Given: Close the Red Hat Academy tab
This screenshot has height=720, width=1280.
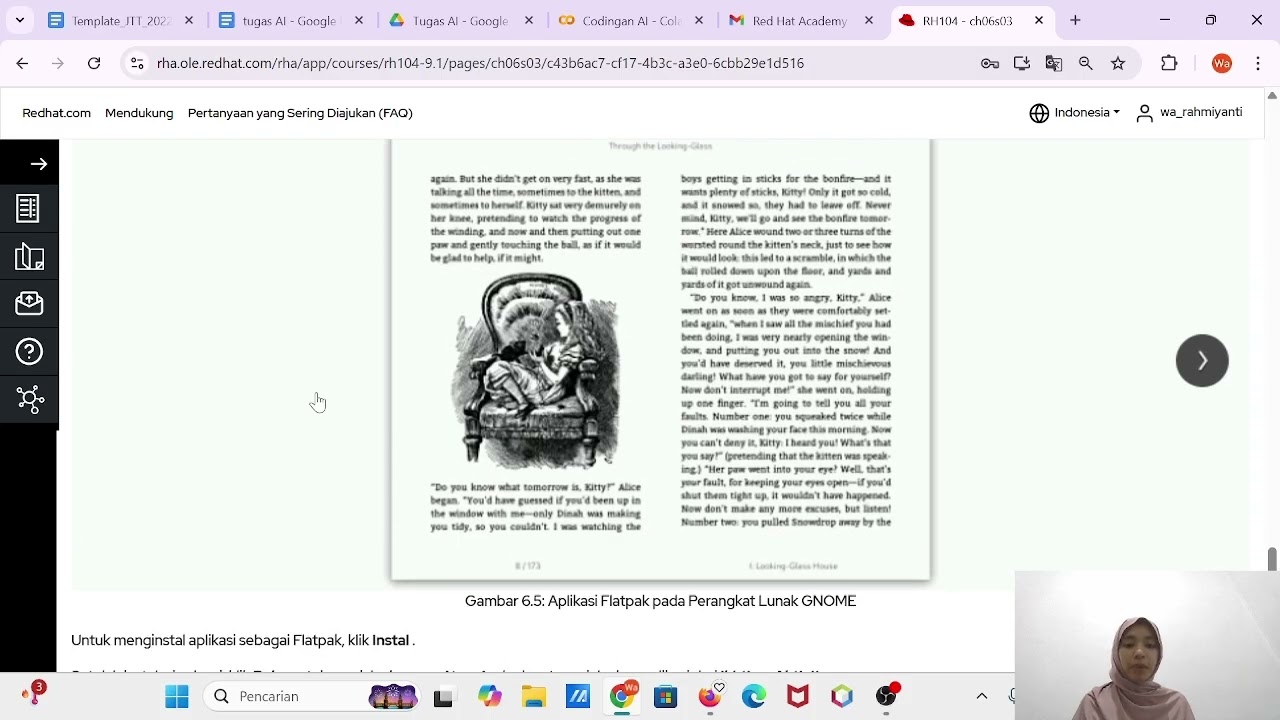Looking at the screenshot, I should pyautogui.click(x=869, y=20).
